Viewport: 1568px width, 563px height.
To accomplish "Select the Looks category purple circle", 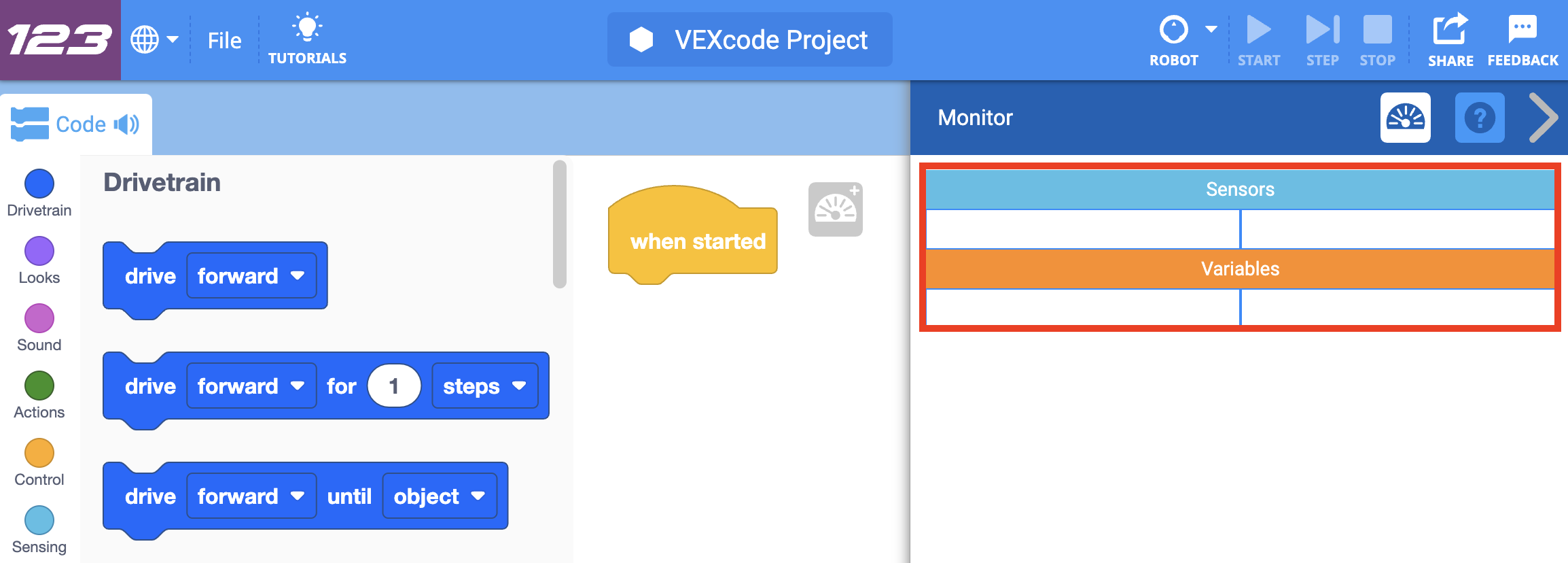I will pos(39,251).
